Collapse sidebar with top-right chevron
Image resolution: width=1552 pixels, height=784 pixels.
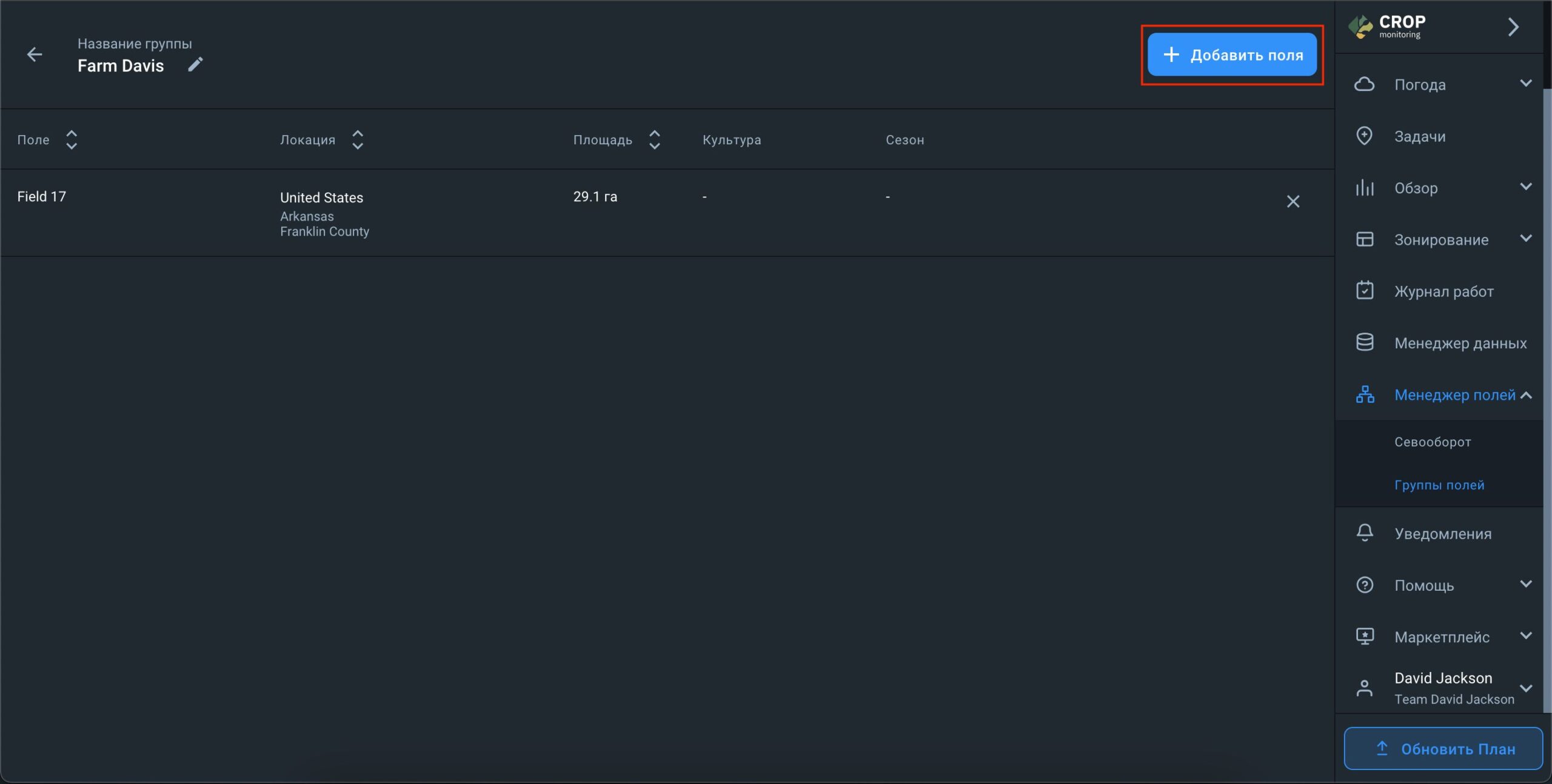pos(1513,27)
